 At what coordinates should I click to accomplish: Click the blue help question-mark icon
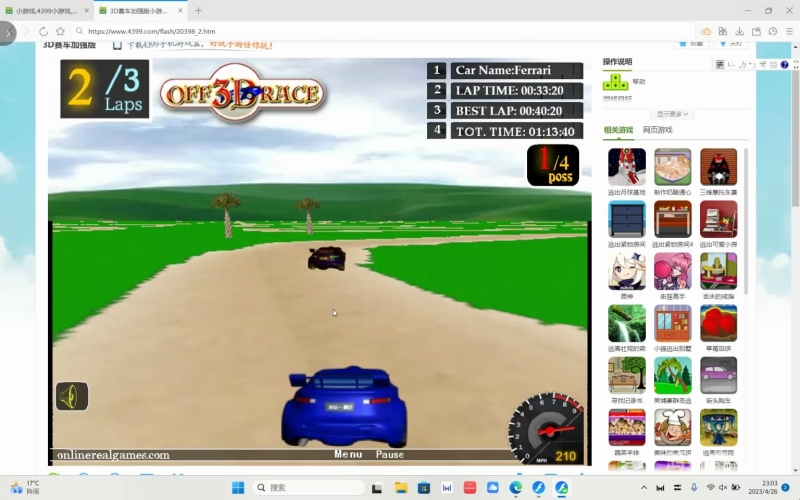click(x=784, y=64)
